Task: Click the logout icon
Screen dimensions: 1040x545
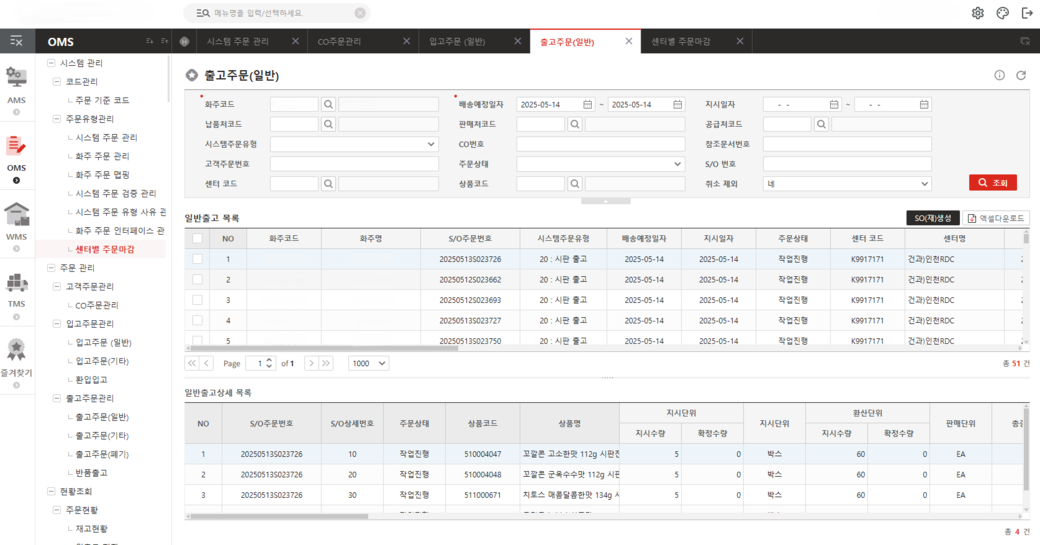Action: point(1027,13)
